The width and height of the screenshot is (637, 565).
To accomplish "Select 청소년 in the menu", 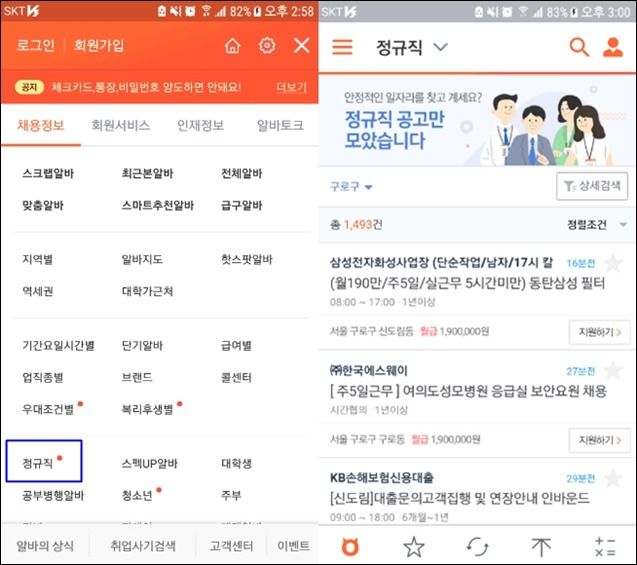I will (137, 495).
